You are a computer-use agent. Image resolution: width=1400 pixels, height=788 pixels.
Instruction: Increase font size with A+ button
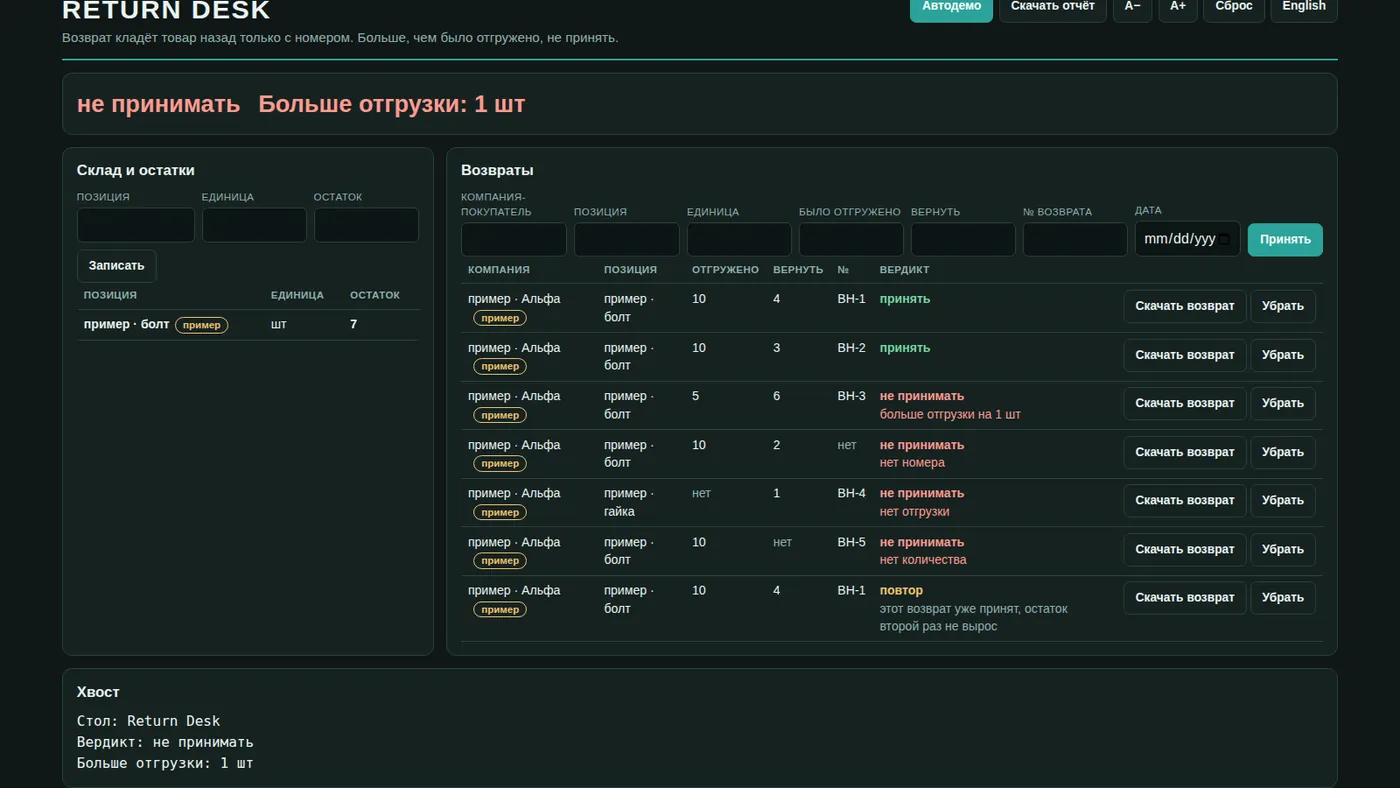[1178, 6]
